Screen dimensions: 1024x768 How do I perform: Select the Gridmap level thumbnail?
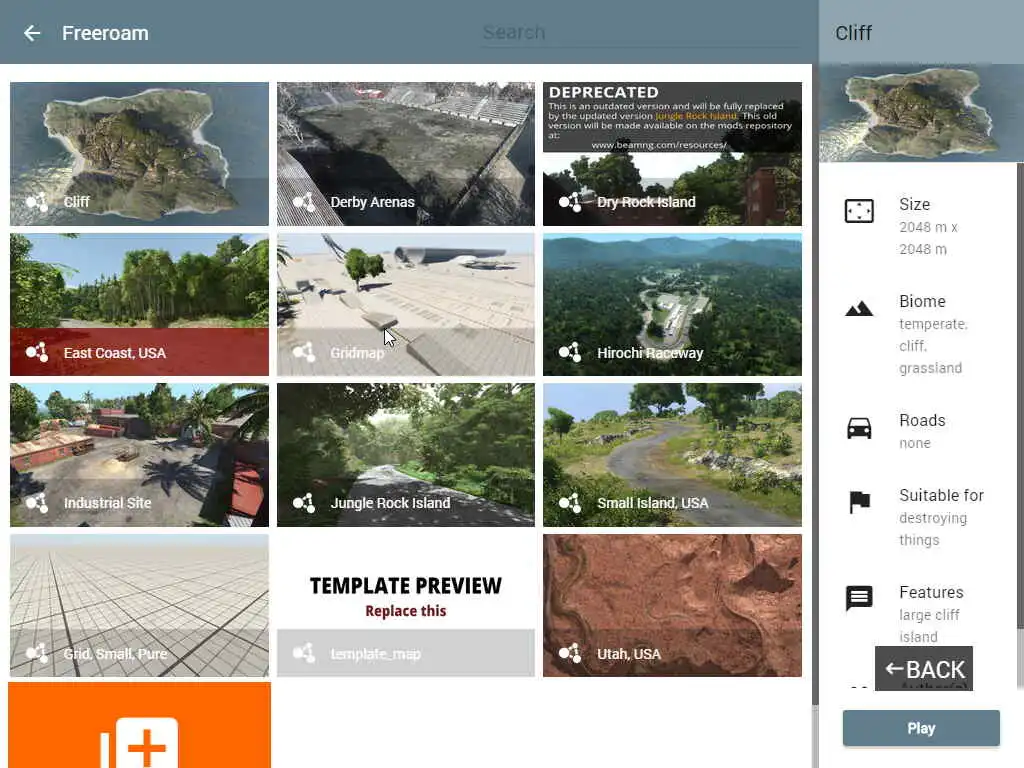[x=406, y=304]
